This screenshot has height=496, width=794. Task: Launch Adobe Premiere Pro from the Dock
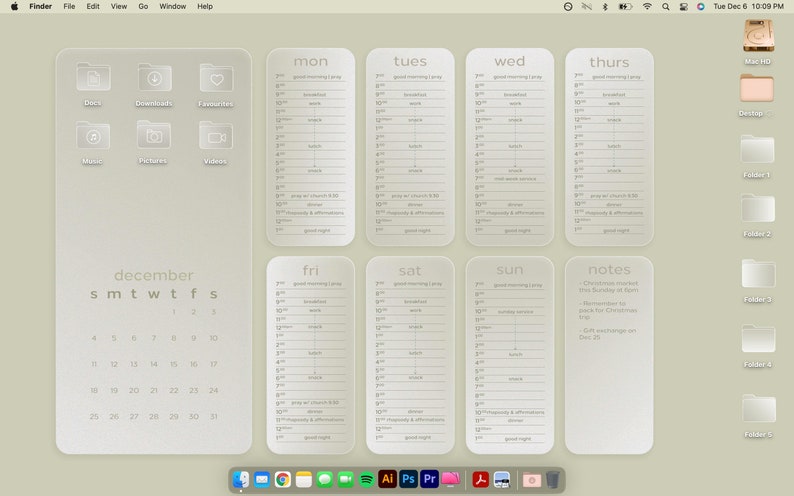click(429, 479)
